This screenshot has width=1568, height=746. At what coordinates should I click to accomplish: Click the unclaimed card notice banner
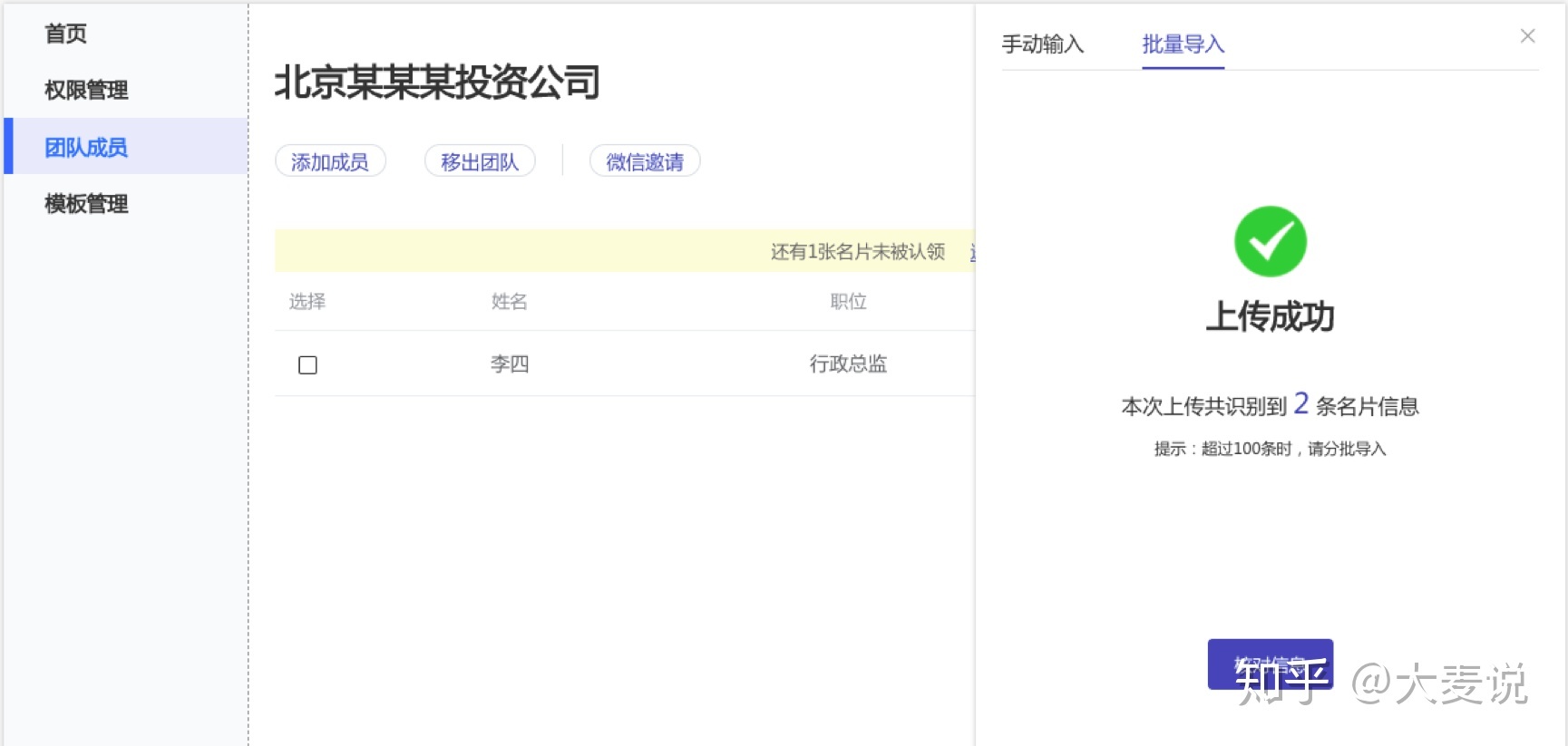click(x=625, y=251)
